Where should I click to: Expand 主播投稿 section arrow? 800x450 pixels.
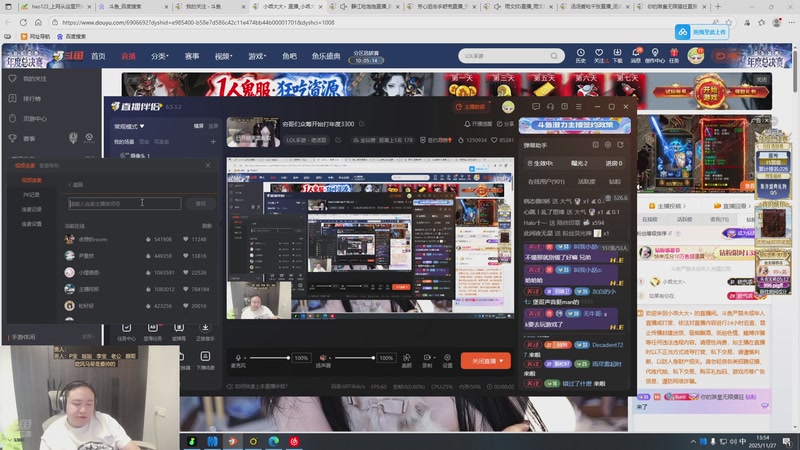click(x=684, y=206)
